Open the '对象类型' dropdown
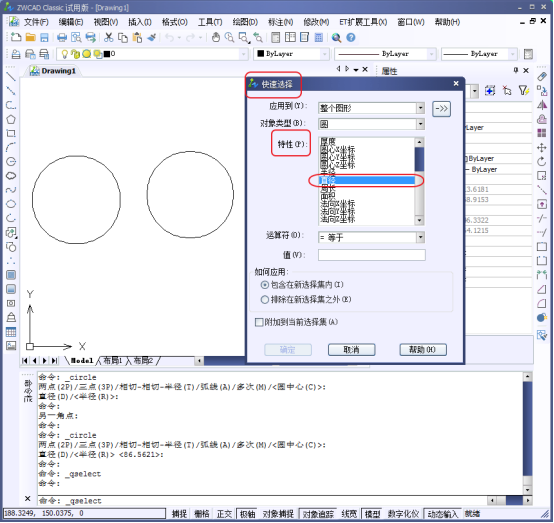 click(x=371, y=124)
